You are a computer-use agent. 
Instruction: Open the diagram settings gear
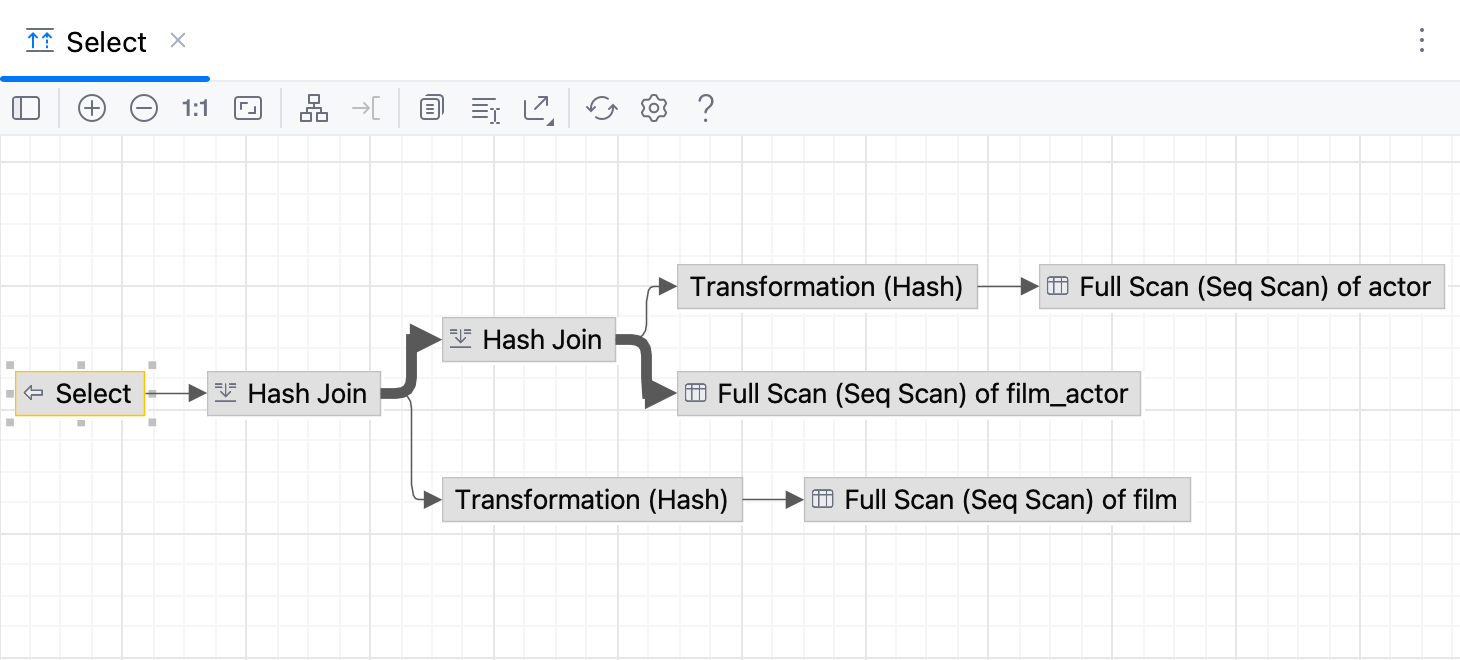[x=653, y=108]
